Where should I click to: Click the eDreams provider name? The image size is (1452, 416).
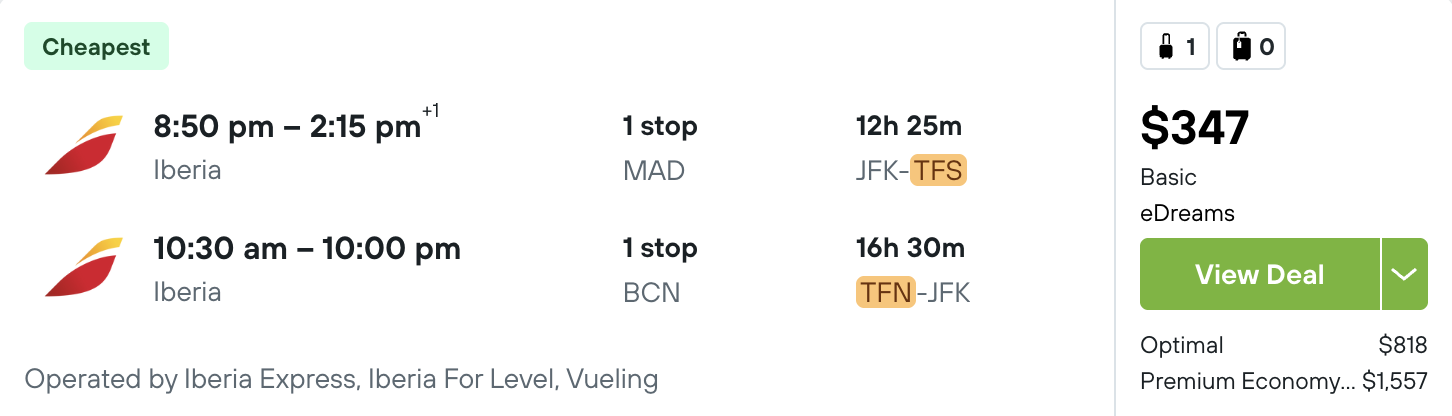click(1187, 213)
